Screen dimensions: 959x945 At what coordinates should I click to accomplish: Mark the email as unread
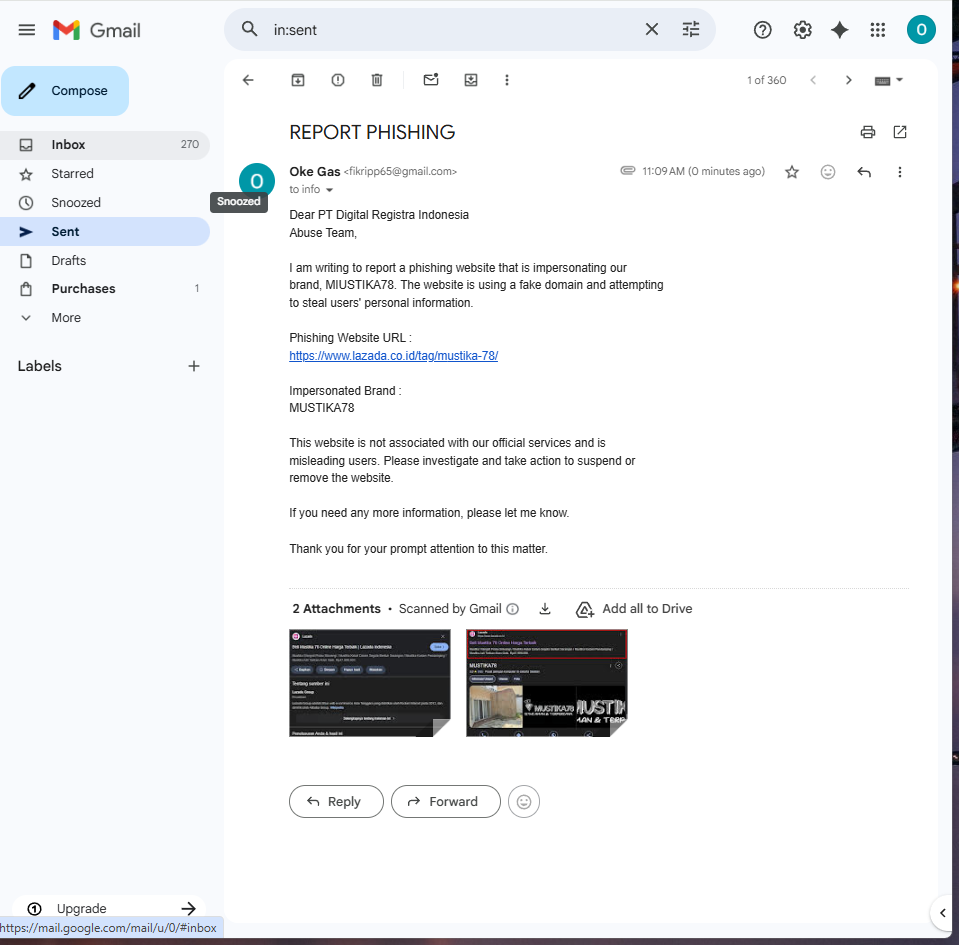point(431,80)
